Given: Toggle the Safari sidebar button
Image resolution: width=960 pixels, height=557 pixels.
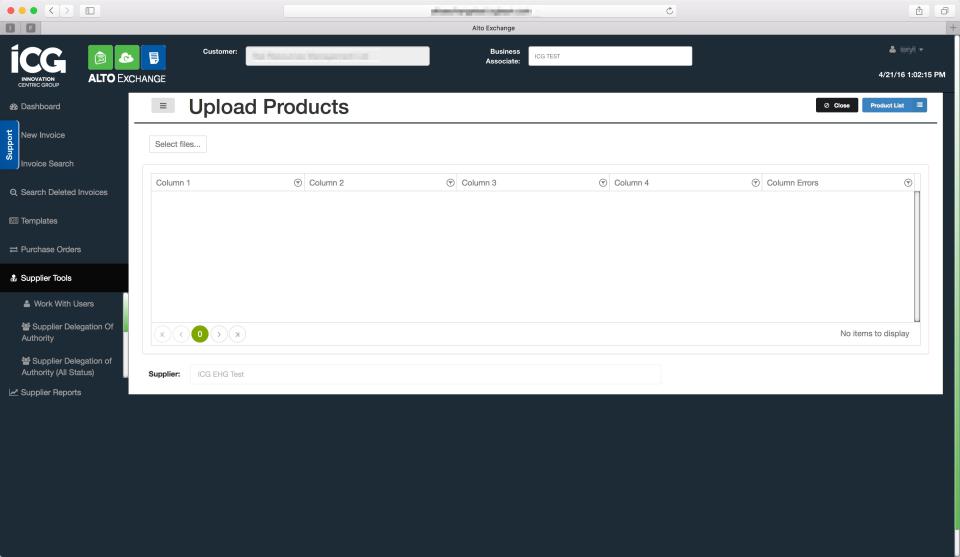Looking at the screenshot, I should coord(90,10).
